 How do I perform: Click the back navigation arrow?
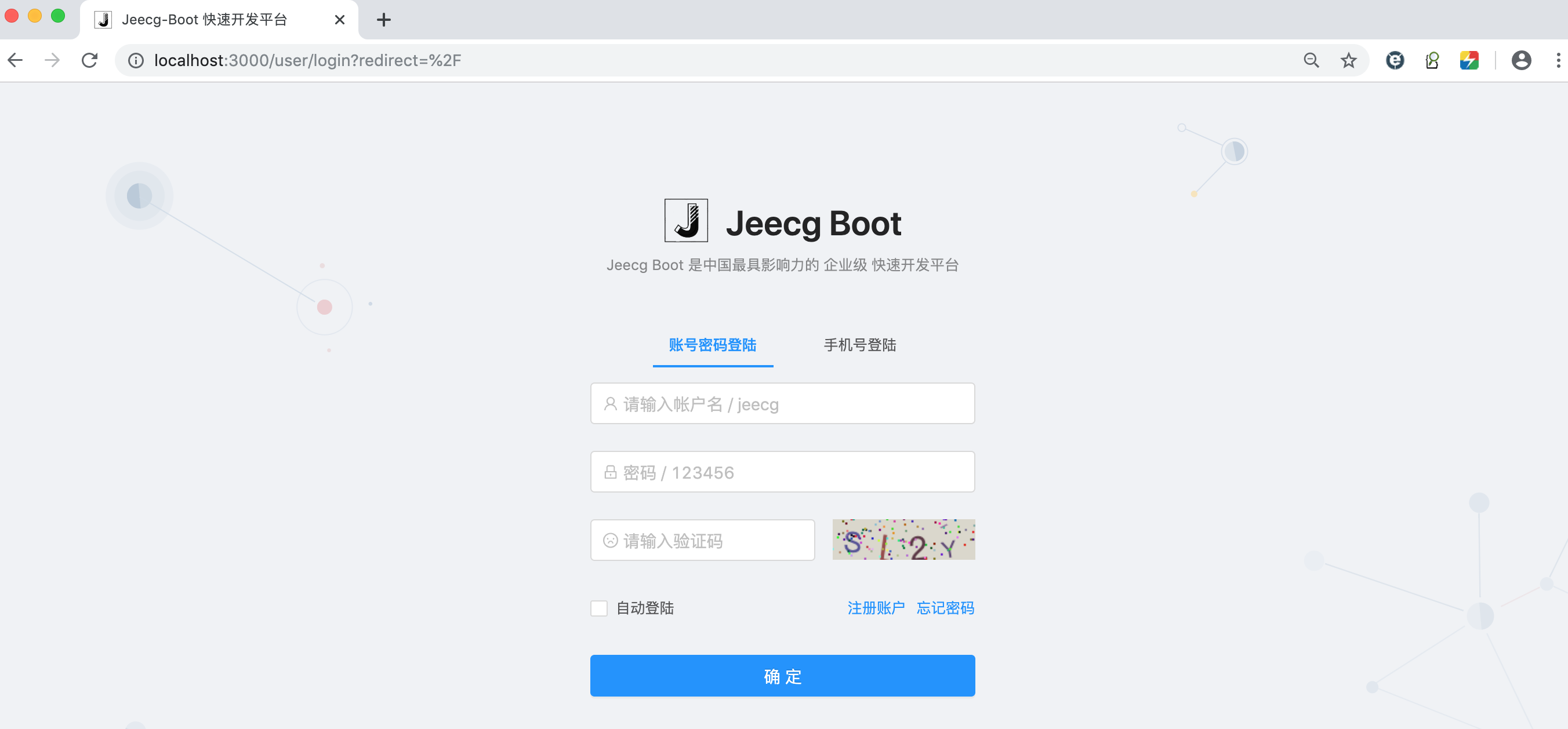pyautogui.click(x=14, y=60)
